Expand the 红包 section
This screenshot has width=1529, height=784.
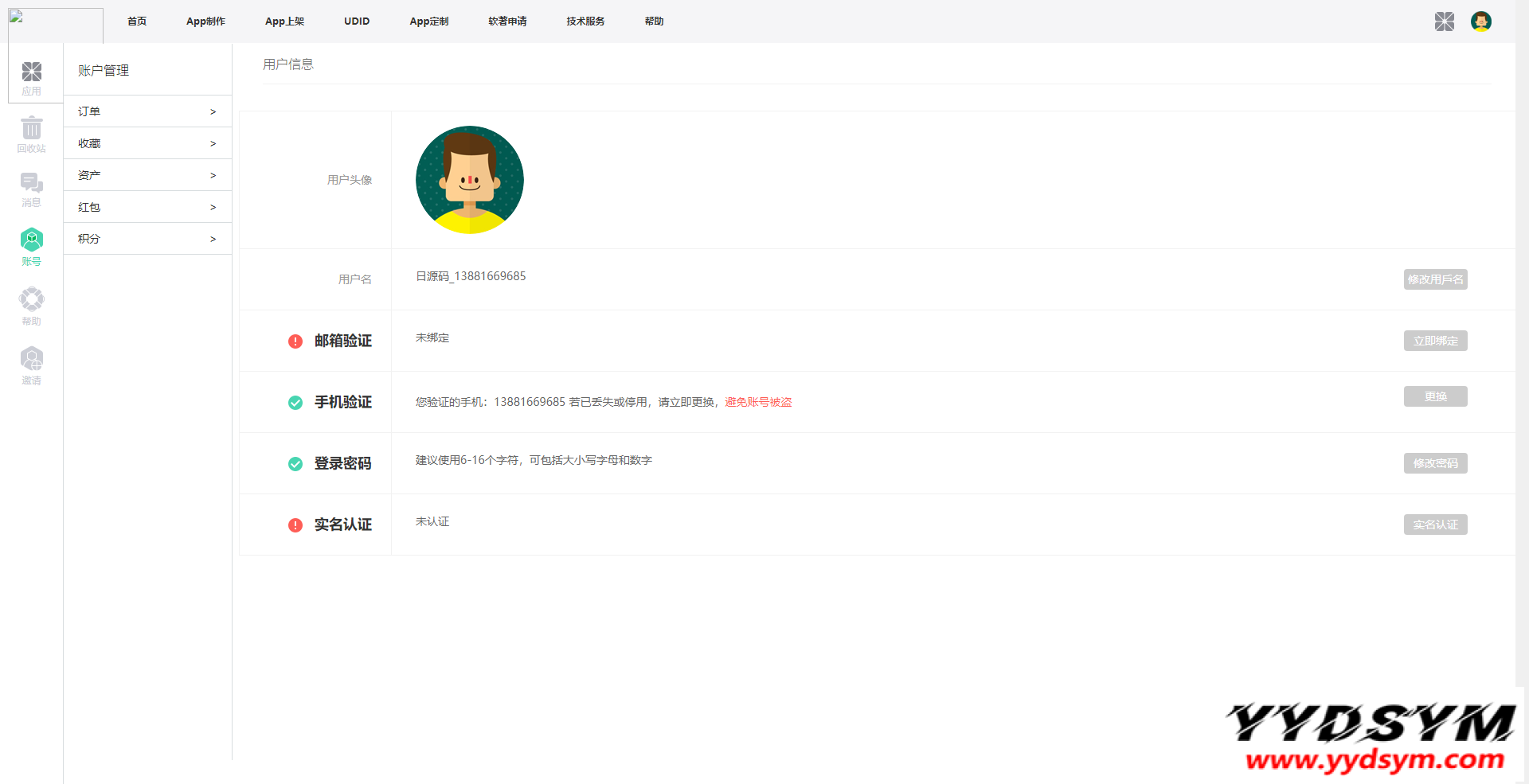pyautogui.click(x=147, y=207)
